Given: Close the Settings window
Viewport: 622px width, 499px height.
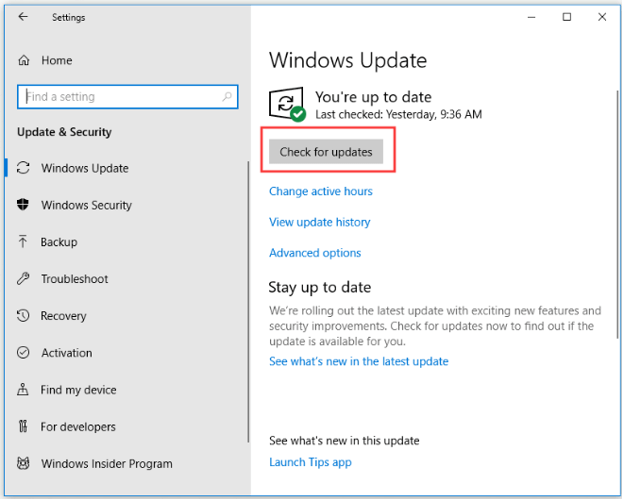Looking at the screenshot, I should point(602,17).
